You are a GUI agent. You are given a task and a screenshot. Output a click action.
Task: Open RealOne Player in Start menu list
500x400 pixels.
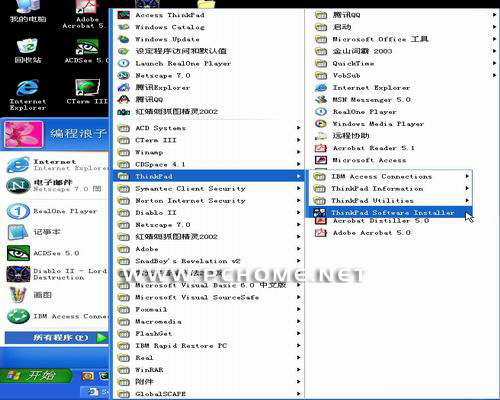tap(56, 211)
